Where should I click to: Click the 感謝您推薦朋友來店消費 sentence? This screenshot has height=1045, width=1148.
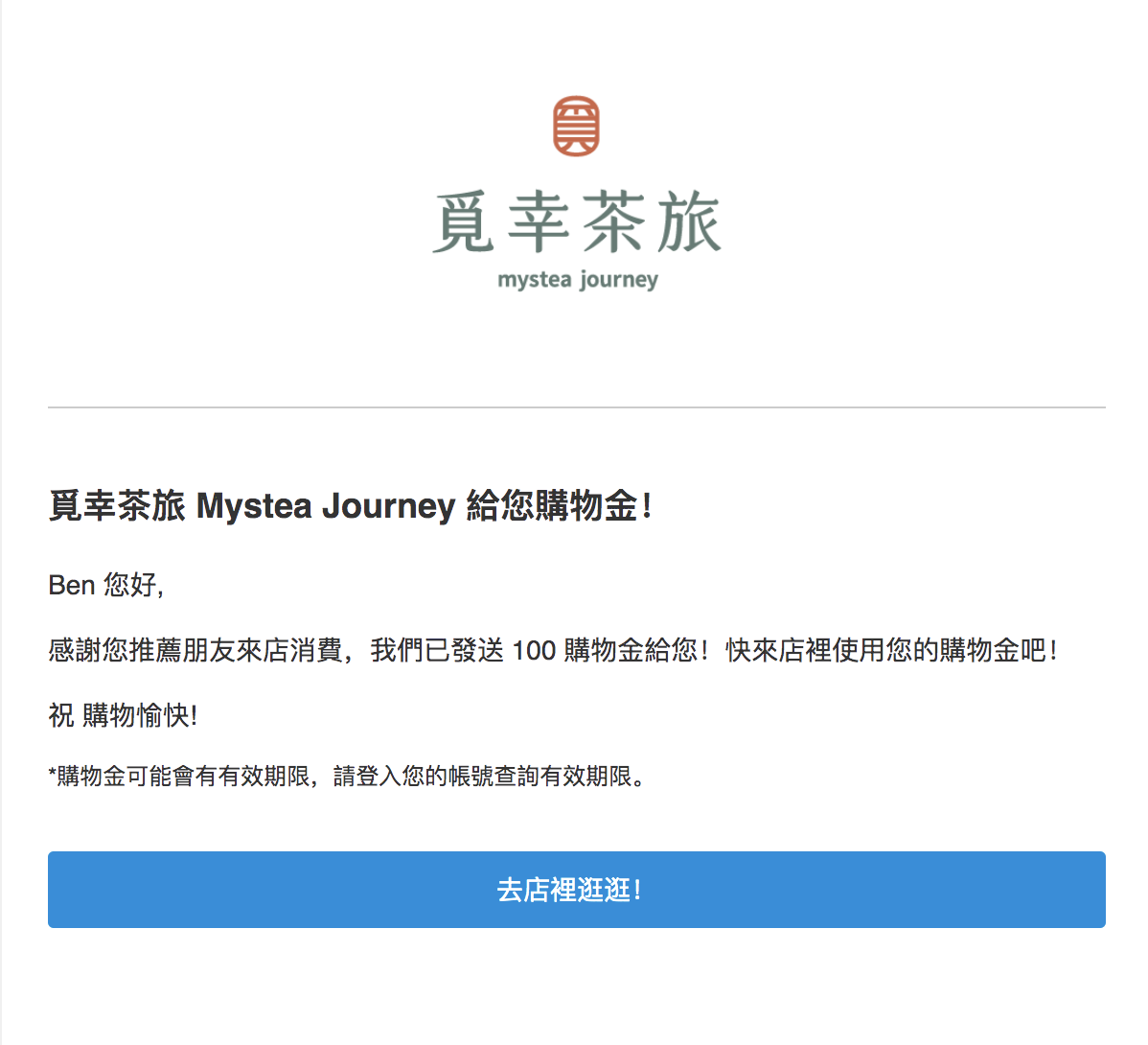tap(195, 650)
